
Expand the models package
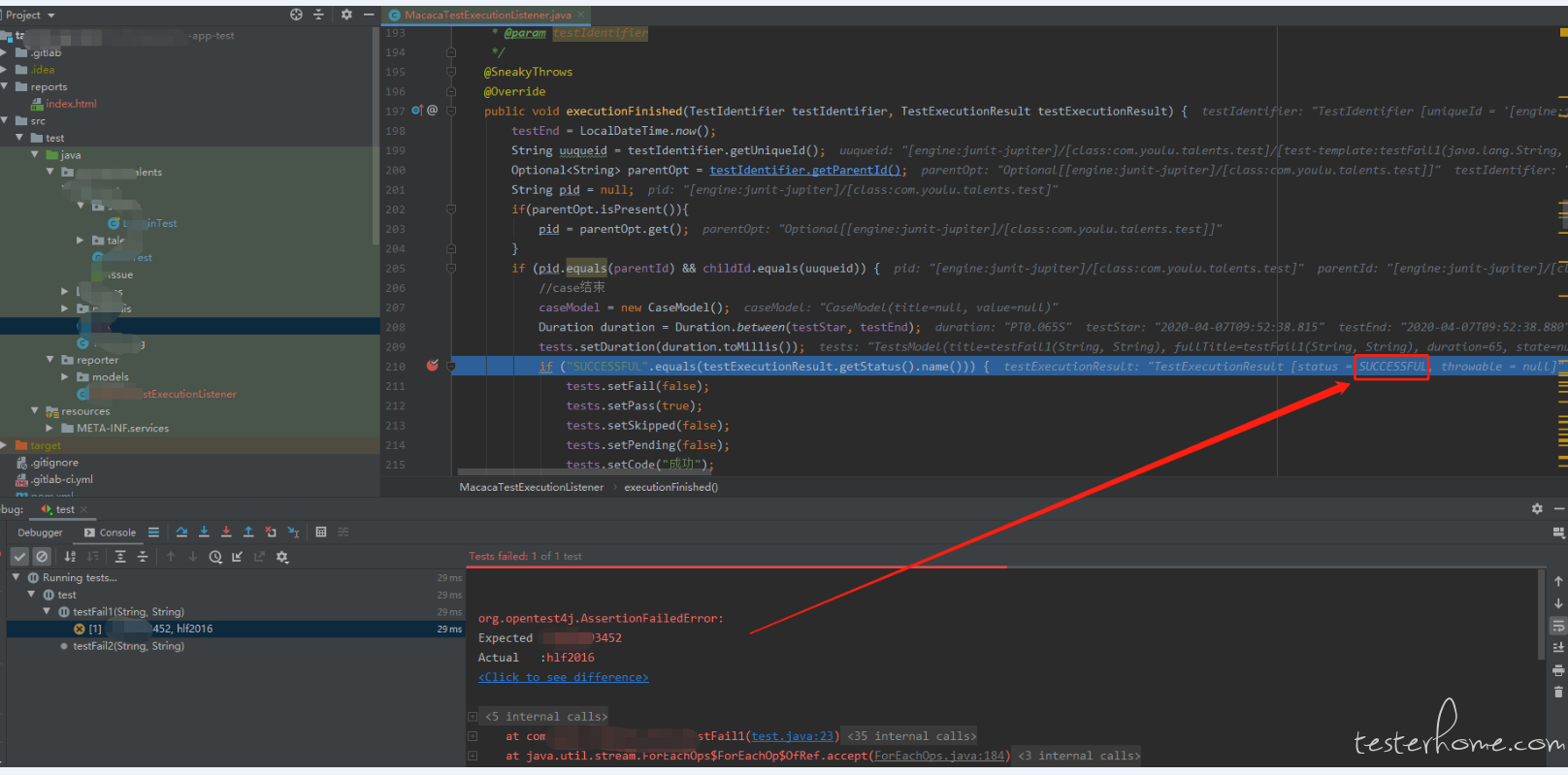[x=66, y=376]
